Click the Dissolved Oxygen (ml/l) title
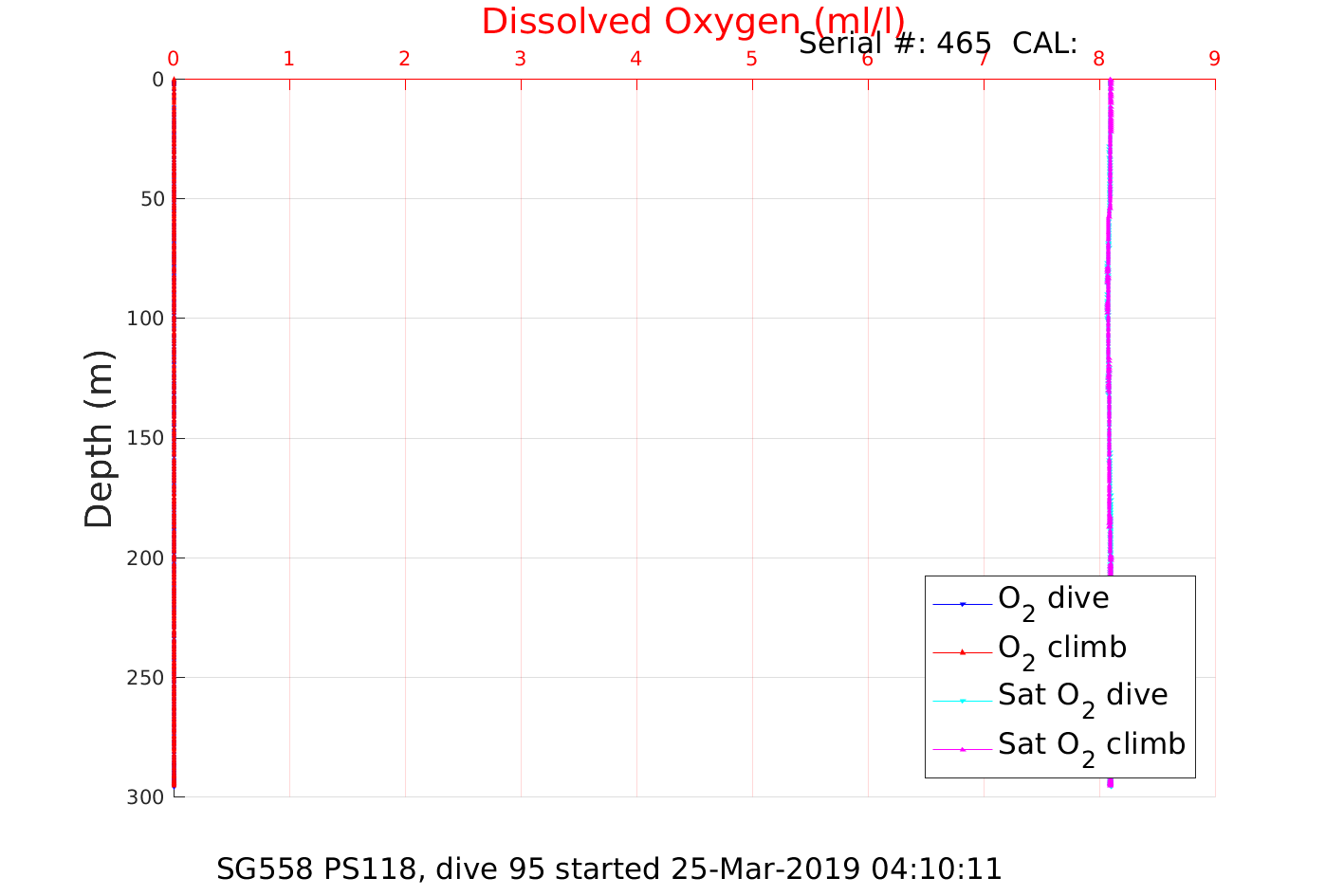1344x896 pixels. pyautogui.click(x=692, y=21)
